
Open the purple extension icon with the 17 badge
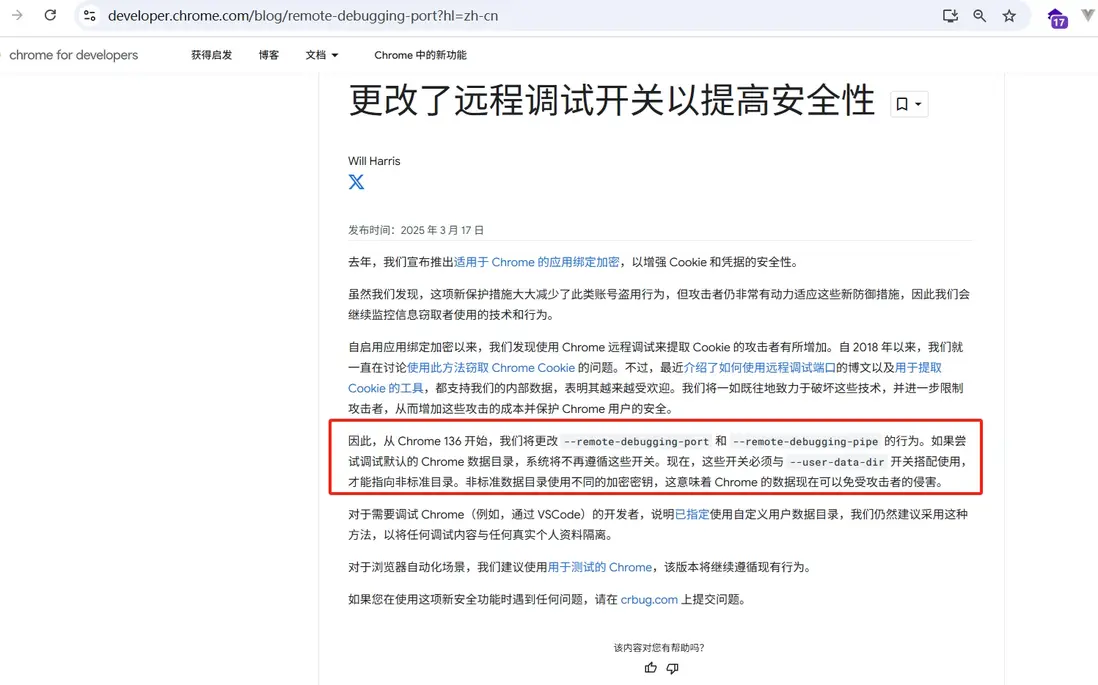pyautogui.click(x=1057, y=18)
